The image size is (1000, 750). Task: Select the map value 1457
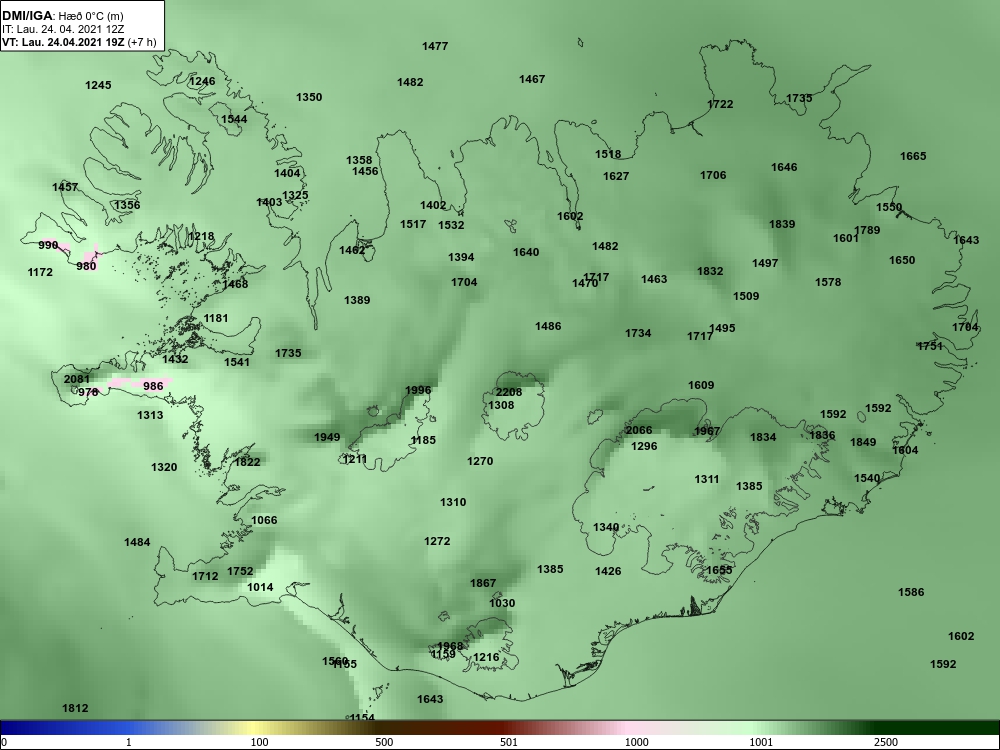65,187
